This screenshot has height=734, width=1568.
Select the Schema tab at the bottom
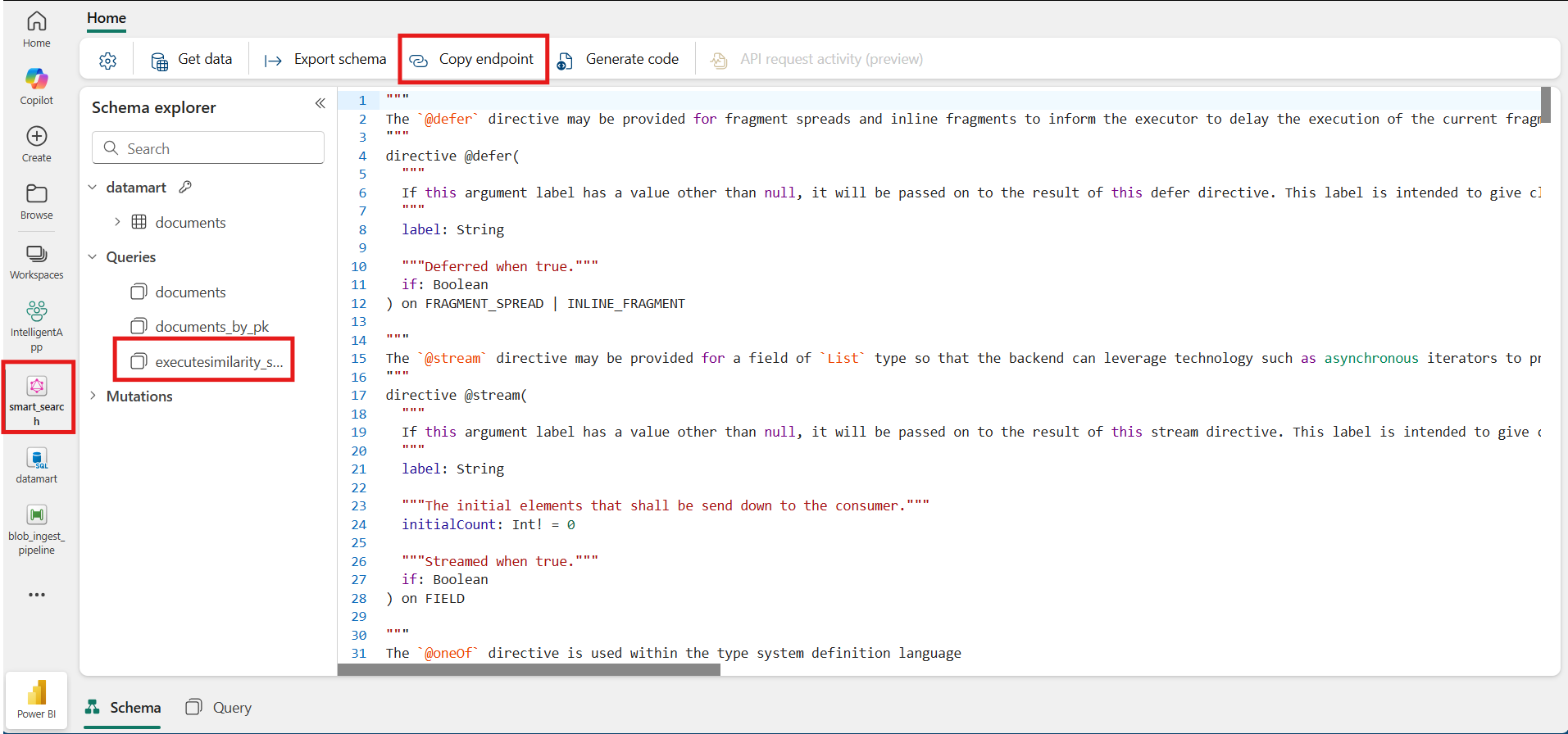[123, 708]
